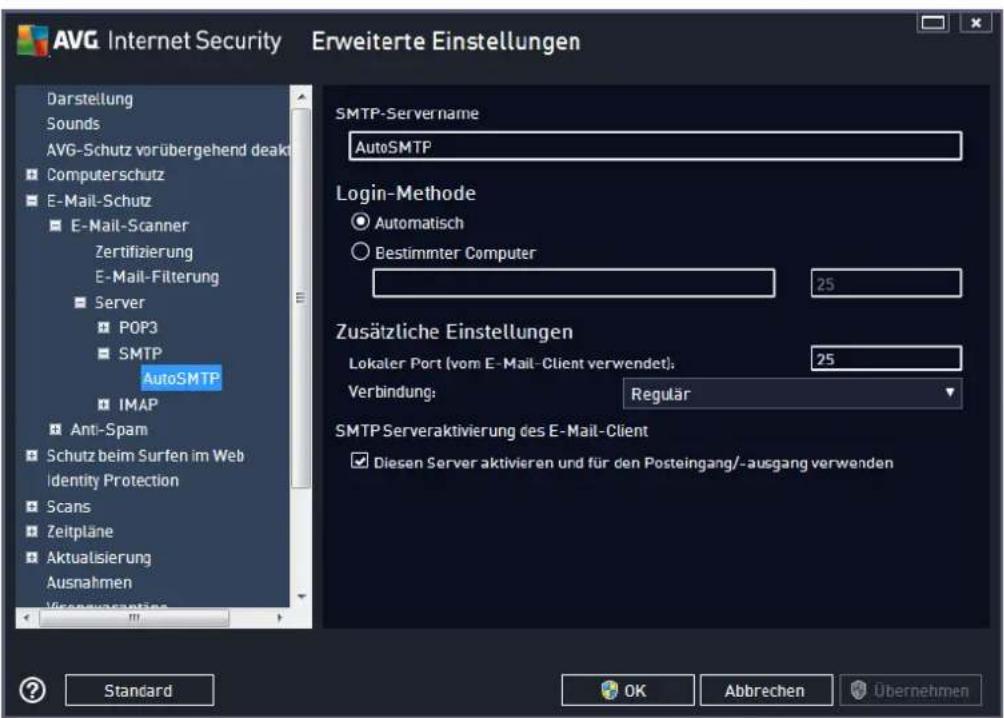Click the IMAP label in the tree
This screenshot has width=1004, height=718.
(x=138, y=405)
